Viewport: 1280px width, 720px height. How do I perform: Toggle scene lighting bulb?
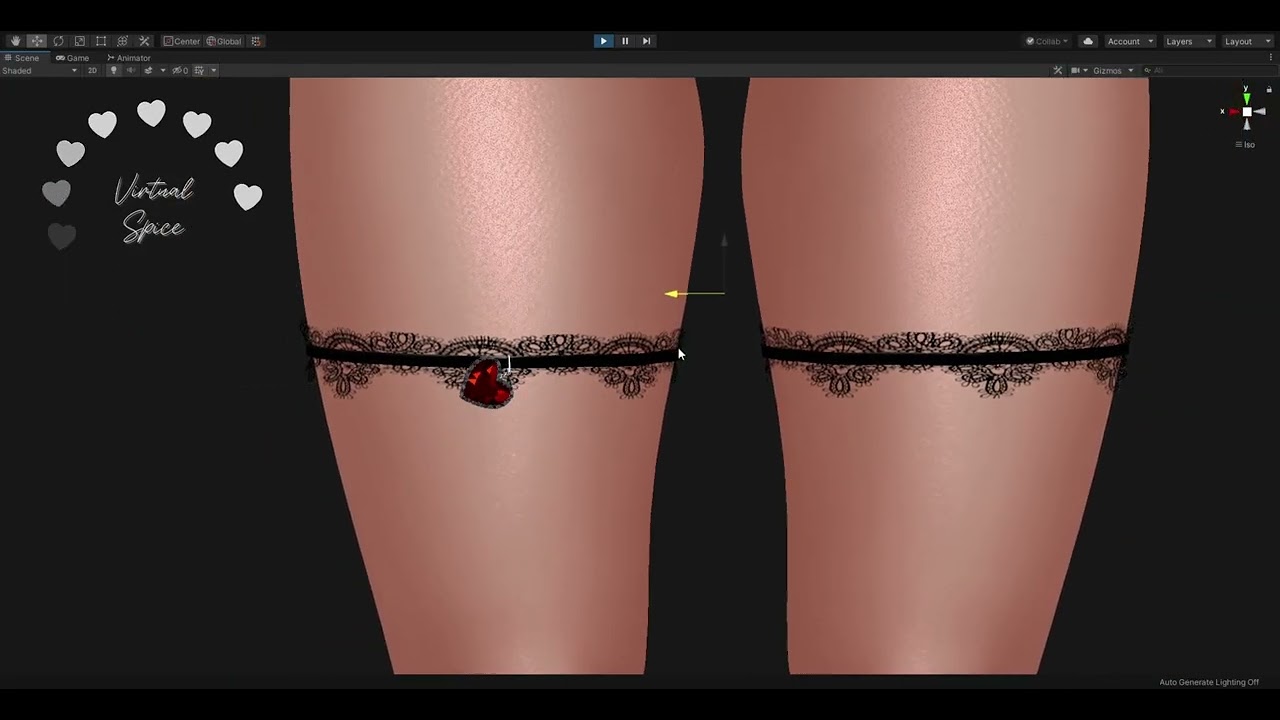[113, 71]
